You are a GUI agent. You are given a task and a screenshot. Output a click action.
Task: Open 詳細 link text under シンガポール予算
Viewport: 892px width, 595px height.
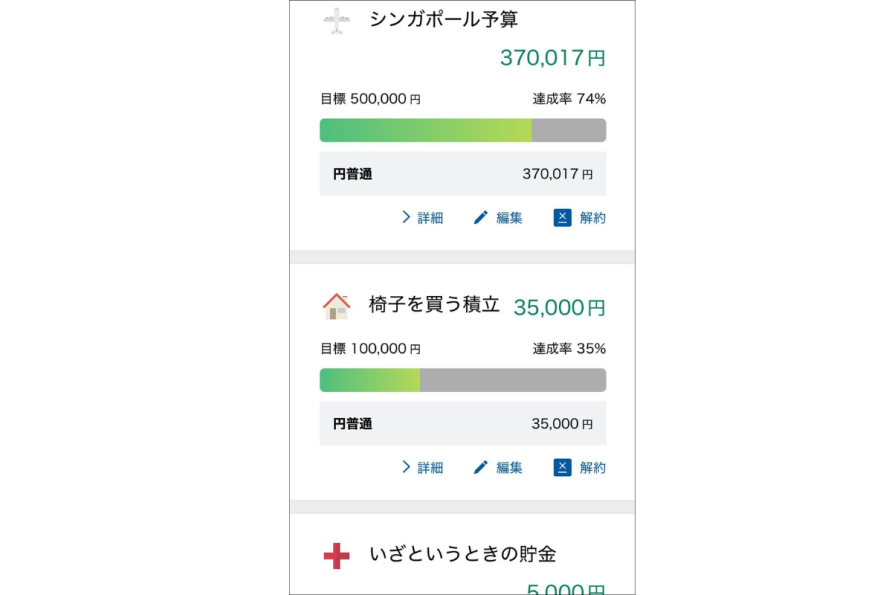pos(430,217)
